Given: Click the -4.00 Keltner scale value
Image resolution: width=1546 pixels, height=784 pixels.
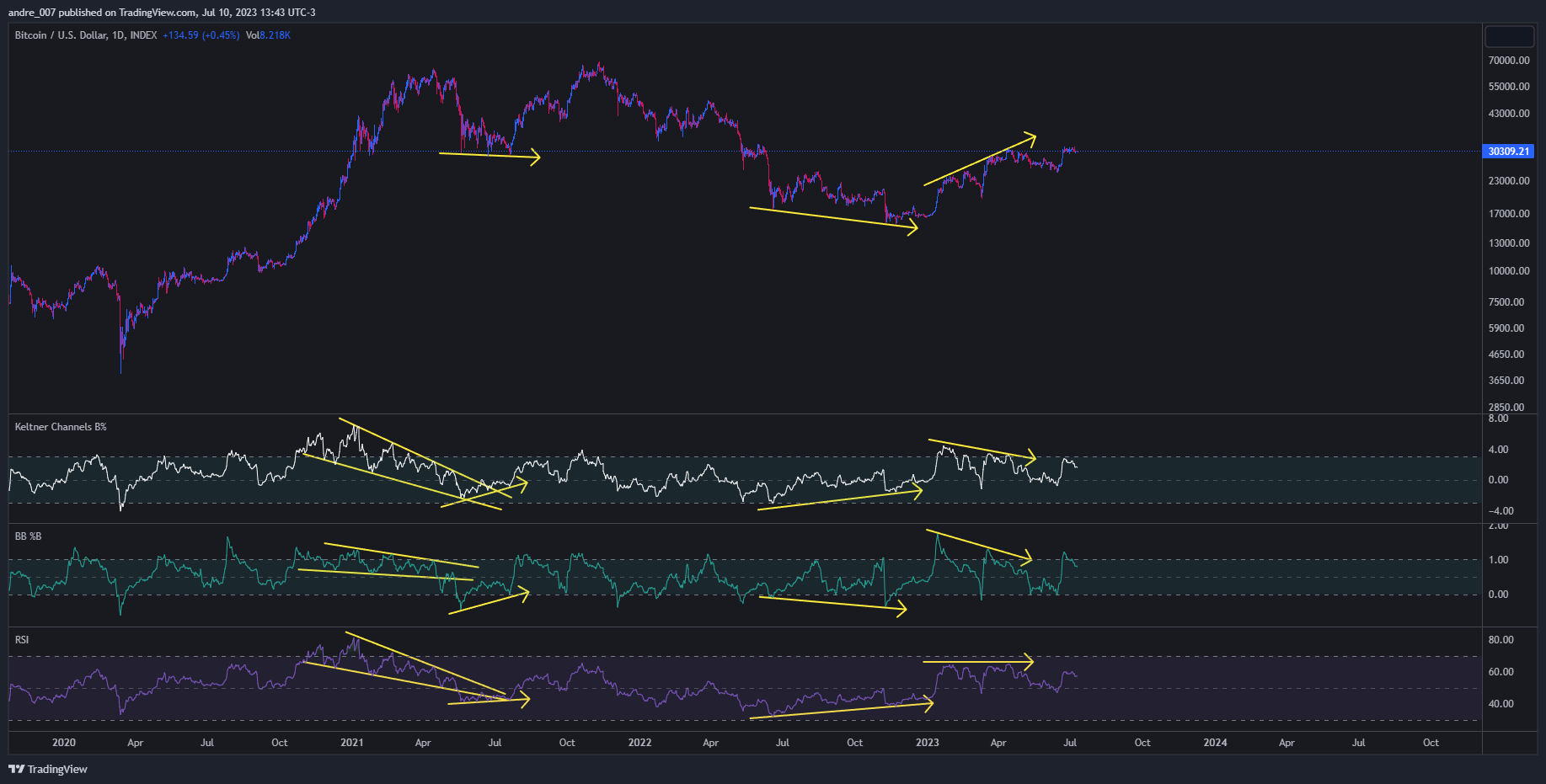Looking at the screenshot, I should click(1501, 511).
